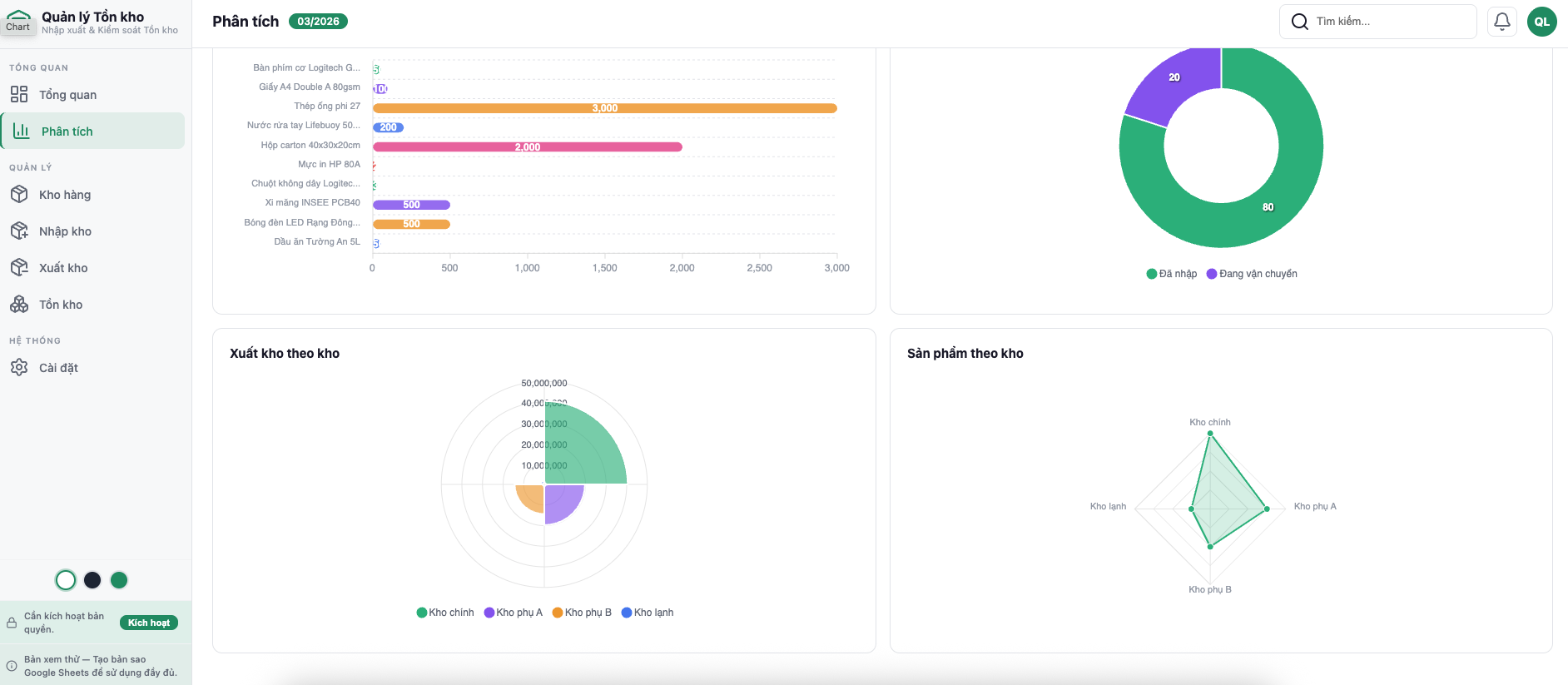Toggle Kho chính legend in Xuất kho chart
The width and height of the screenshot is (1568, 685).
click(445, 613)
